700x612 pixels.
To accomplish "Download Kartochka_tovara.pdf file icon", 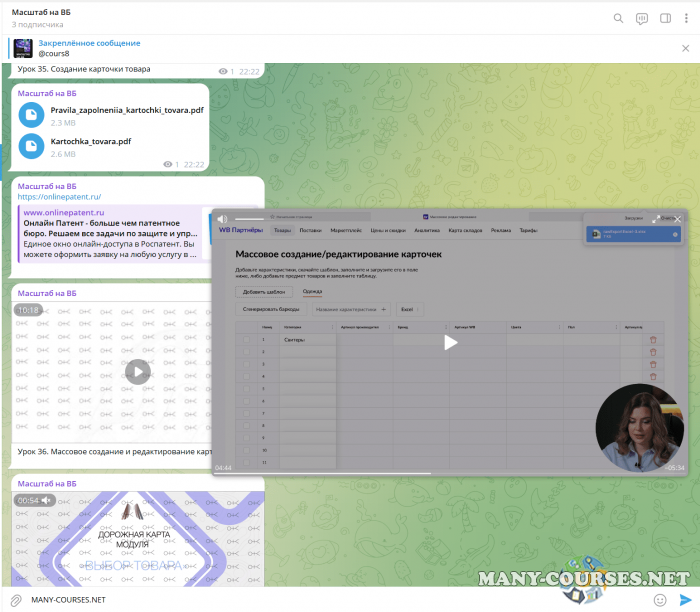I will [x=32, y=147].
